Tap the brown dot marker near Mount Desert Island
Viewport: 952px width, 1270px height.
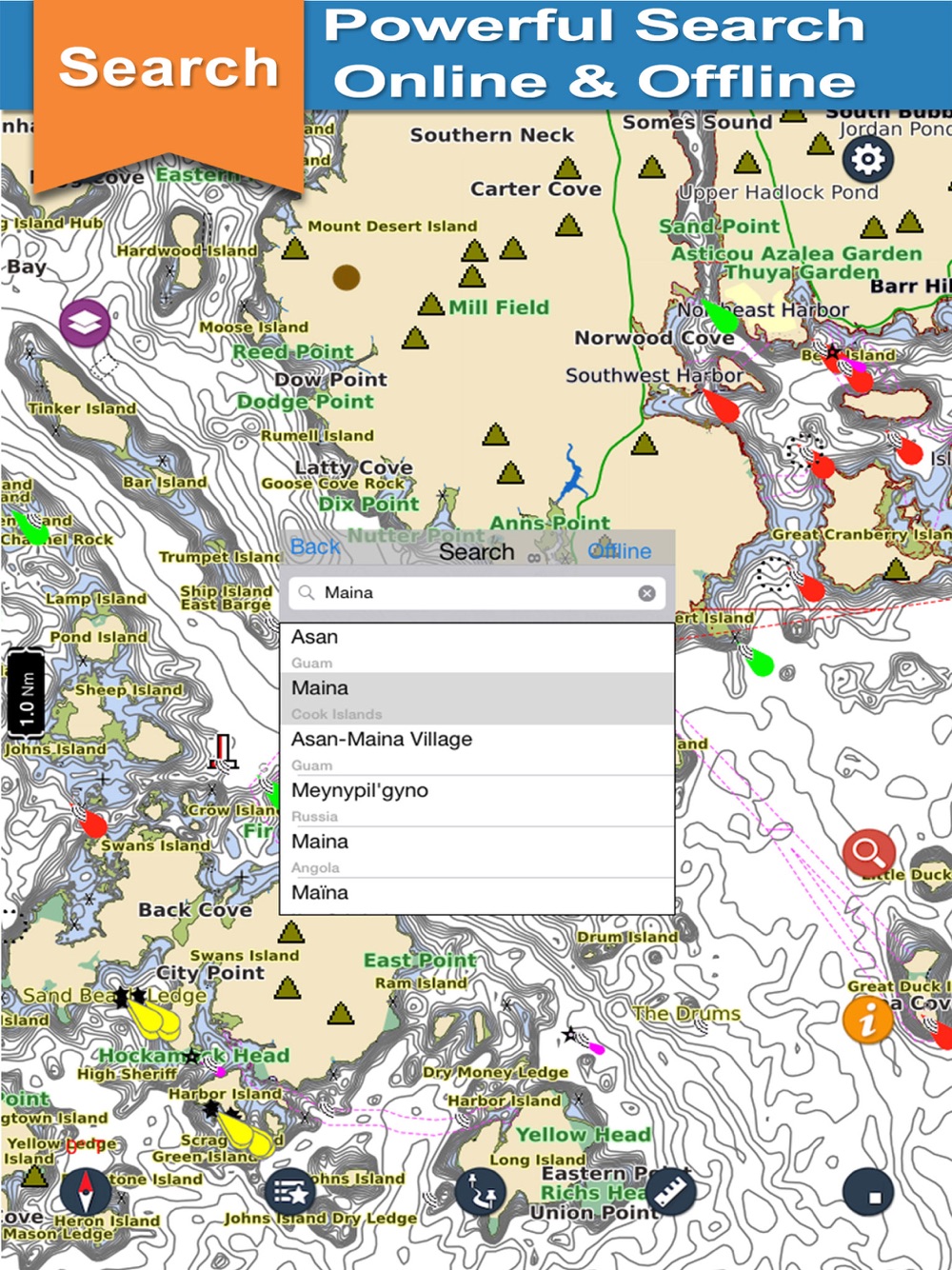tap(347, 277)
